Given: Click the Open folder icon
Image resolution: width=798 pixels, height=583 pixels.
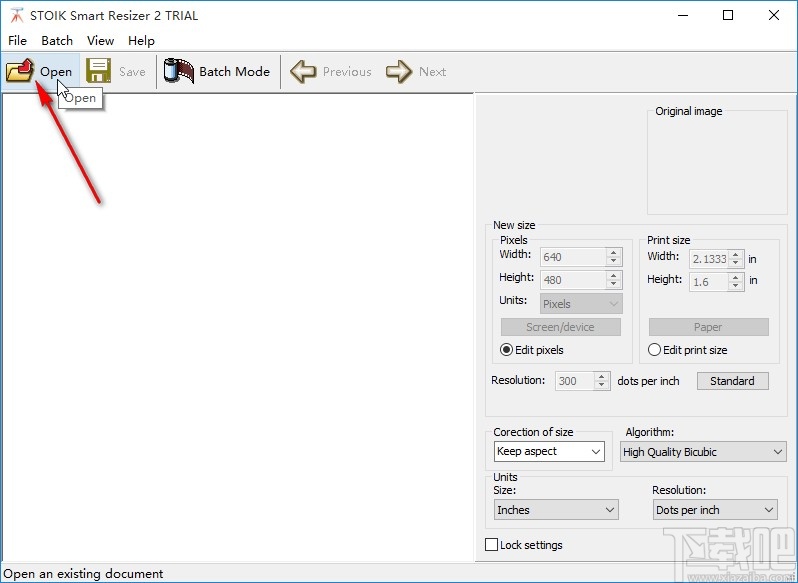Looking at the screenshot, I should pyautogui.click(x=20, y=71).
